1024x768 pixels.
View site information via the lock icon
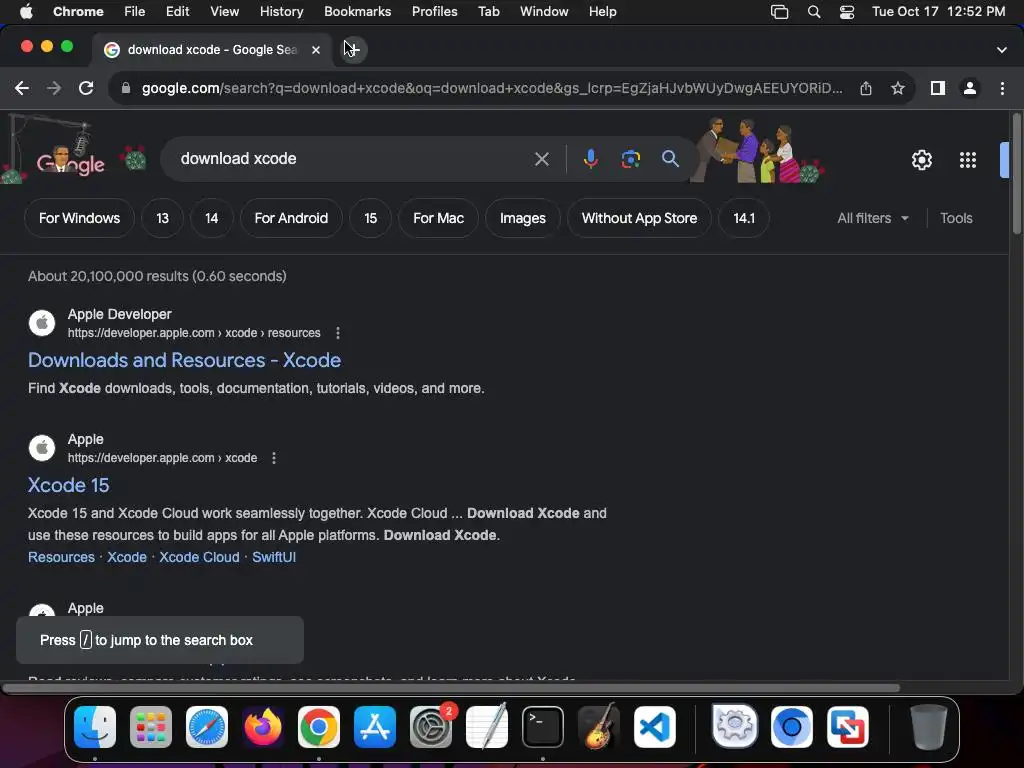pyautogui.click(x=126, y=88)
